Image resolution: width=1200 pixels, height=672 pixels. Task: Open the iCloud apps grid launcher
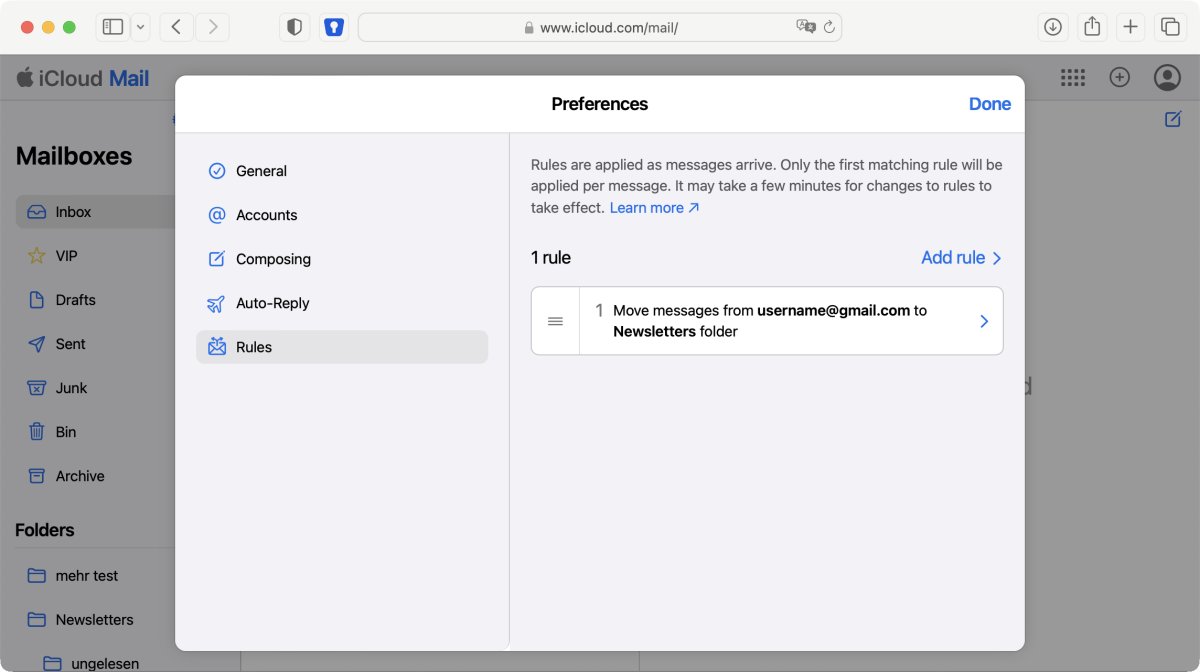(1073, 78)
